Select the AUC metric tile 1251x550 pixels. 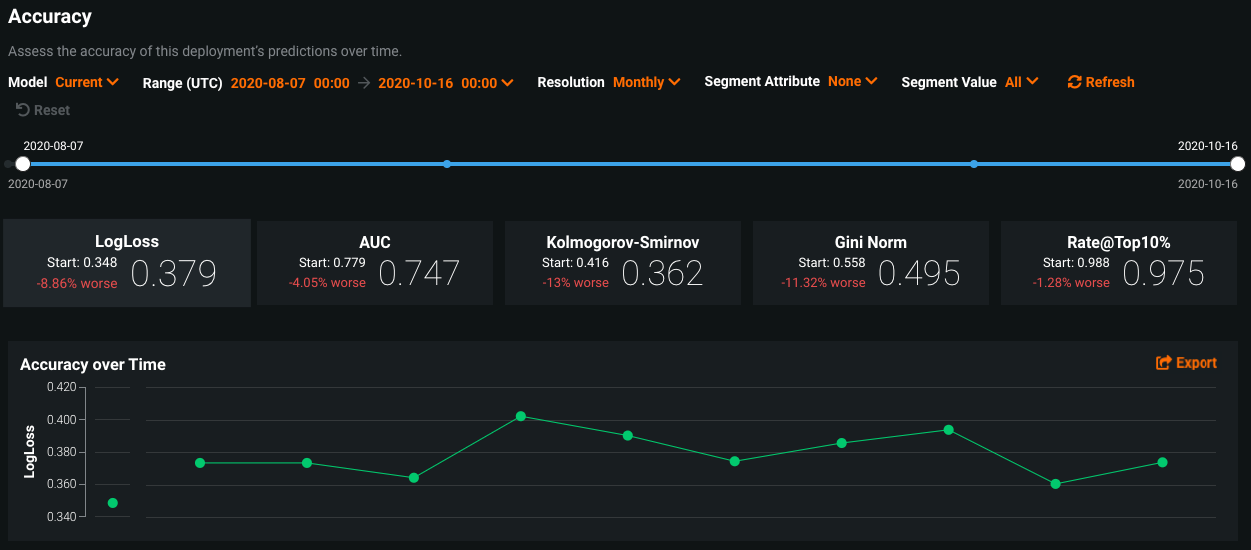[375, 263]
